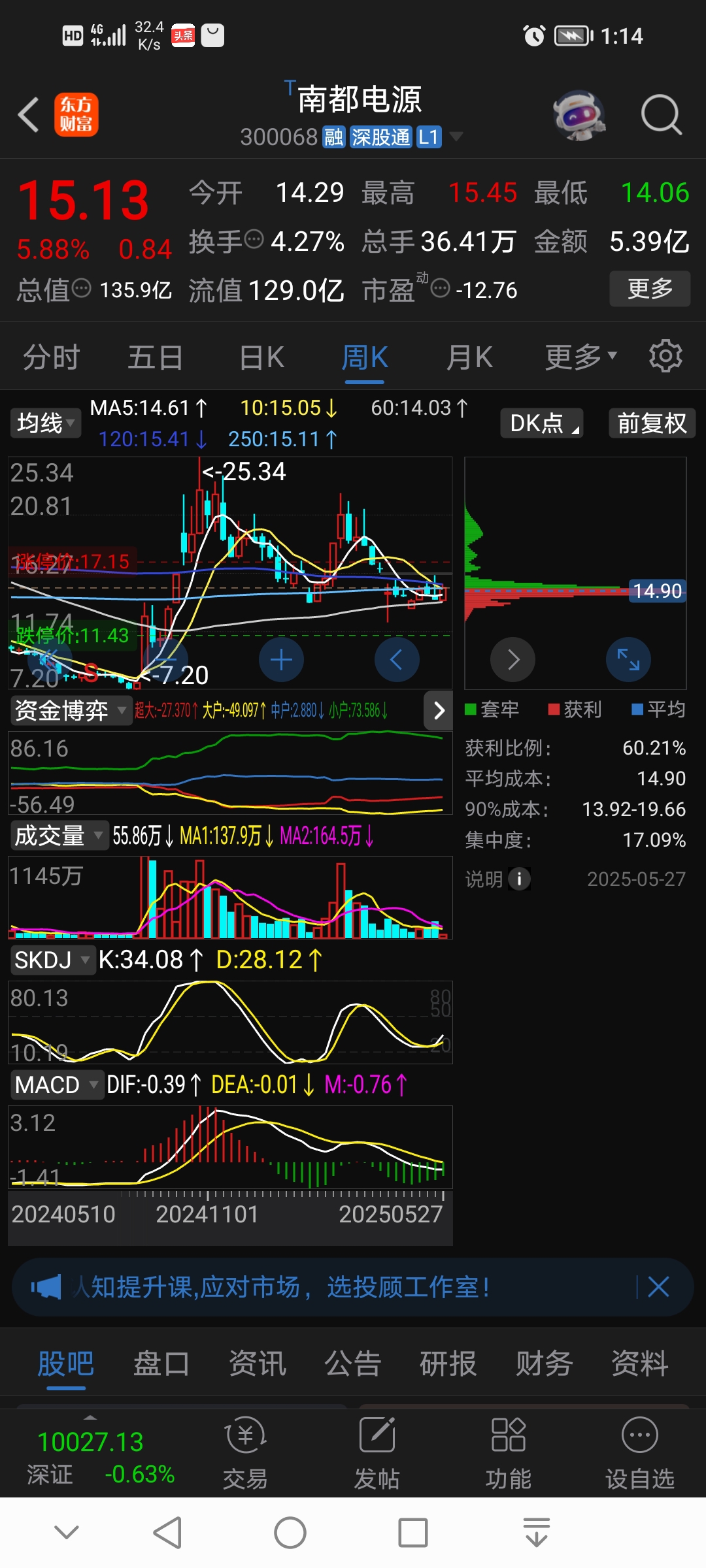
Task: Tap 获利比例 60.21% value
Action: [x=654, y=747]
